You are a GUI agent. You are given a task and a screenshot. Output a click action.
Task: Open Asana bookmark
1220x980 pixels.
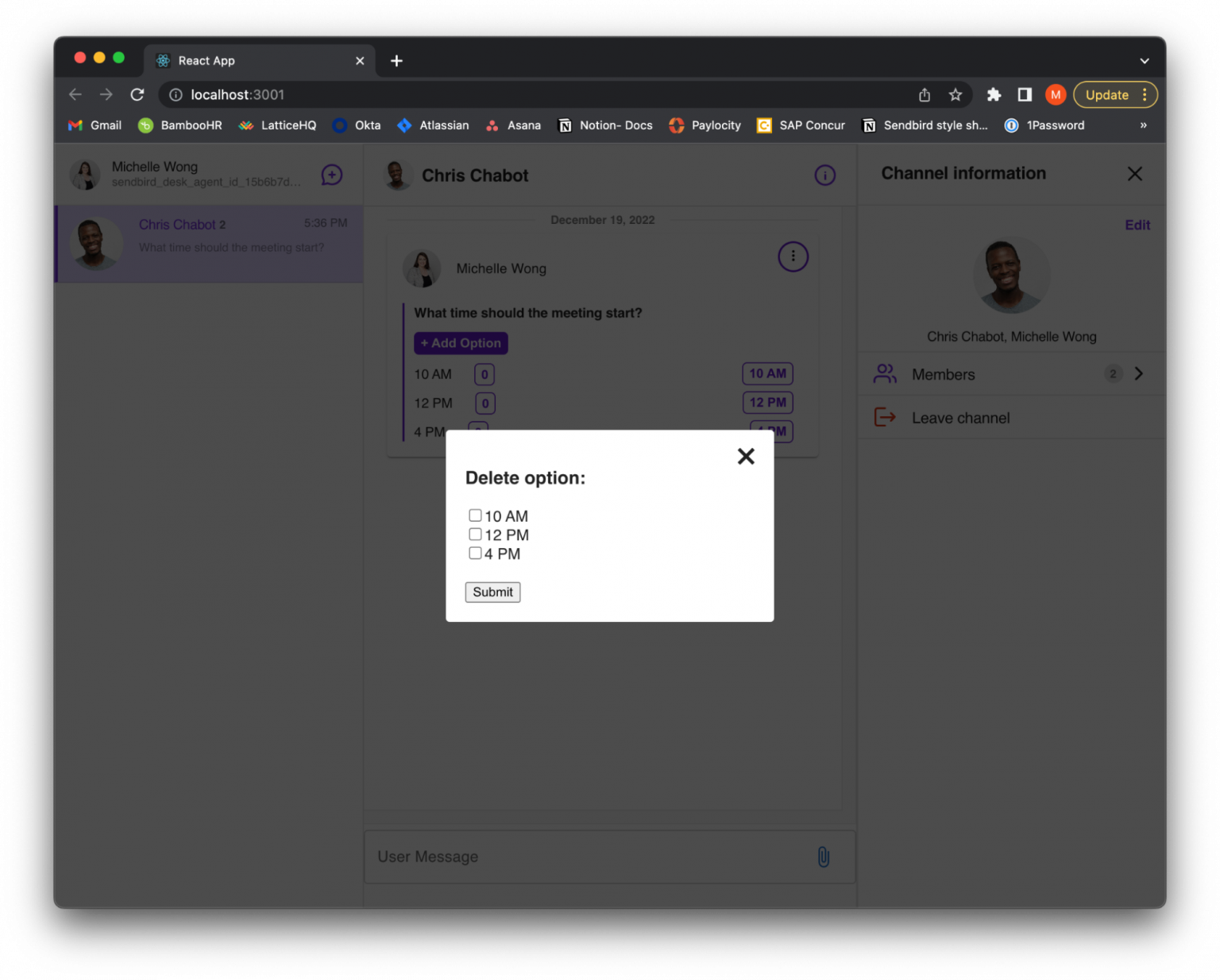pyautogui.click(x=513, y=125)
